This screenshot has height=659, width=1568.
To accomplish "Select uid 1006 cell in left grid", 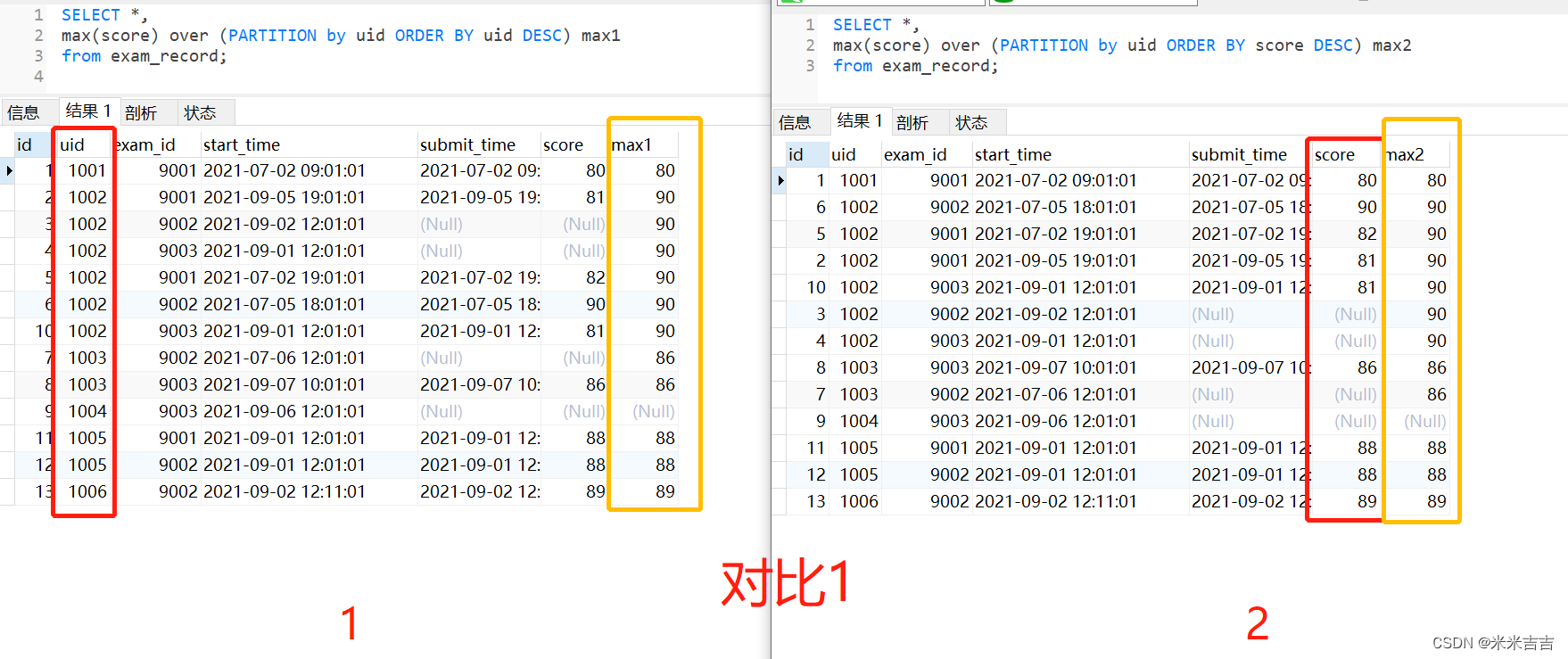I will [85, 491].
